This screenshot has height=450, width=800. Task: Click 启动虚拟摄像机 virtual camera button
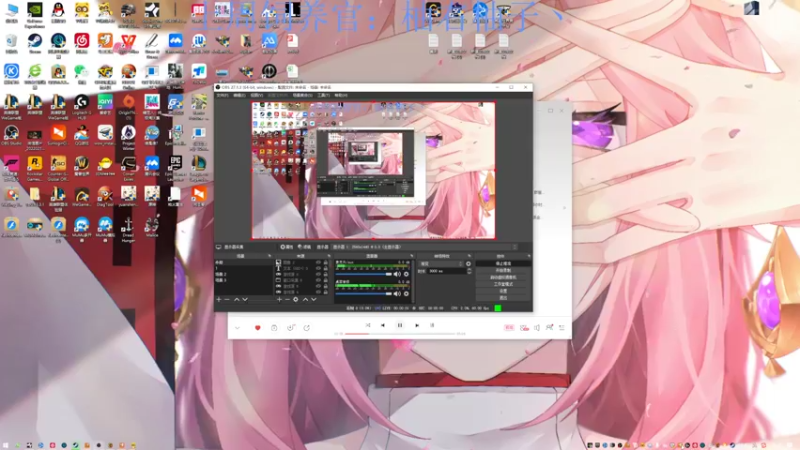click(503, 277)
